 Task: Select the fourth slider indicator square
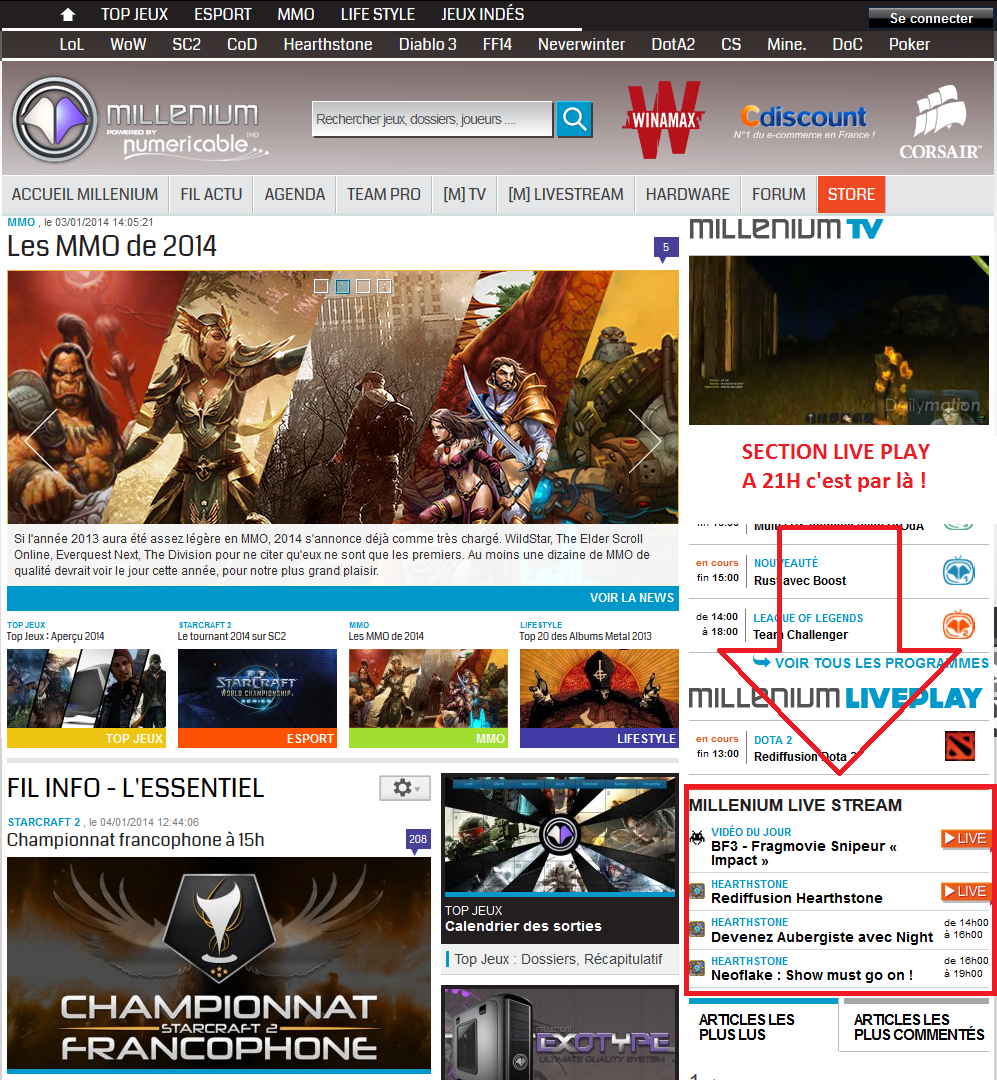[x=384, y=286]
